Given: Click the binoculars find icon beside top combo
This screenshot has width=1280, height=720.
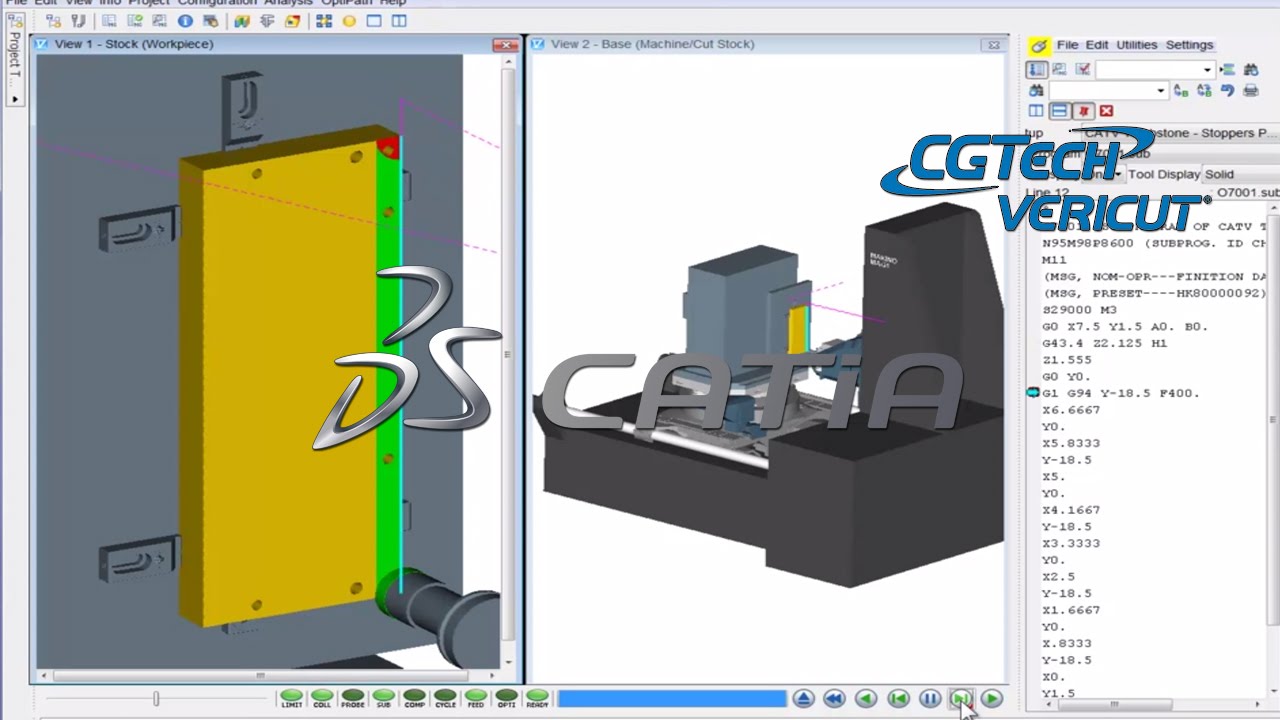Looking at the screenshot, I should click(1251, 69).
